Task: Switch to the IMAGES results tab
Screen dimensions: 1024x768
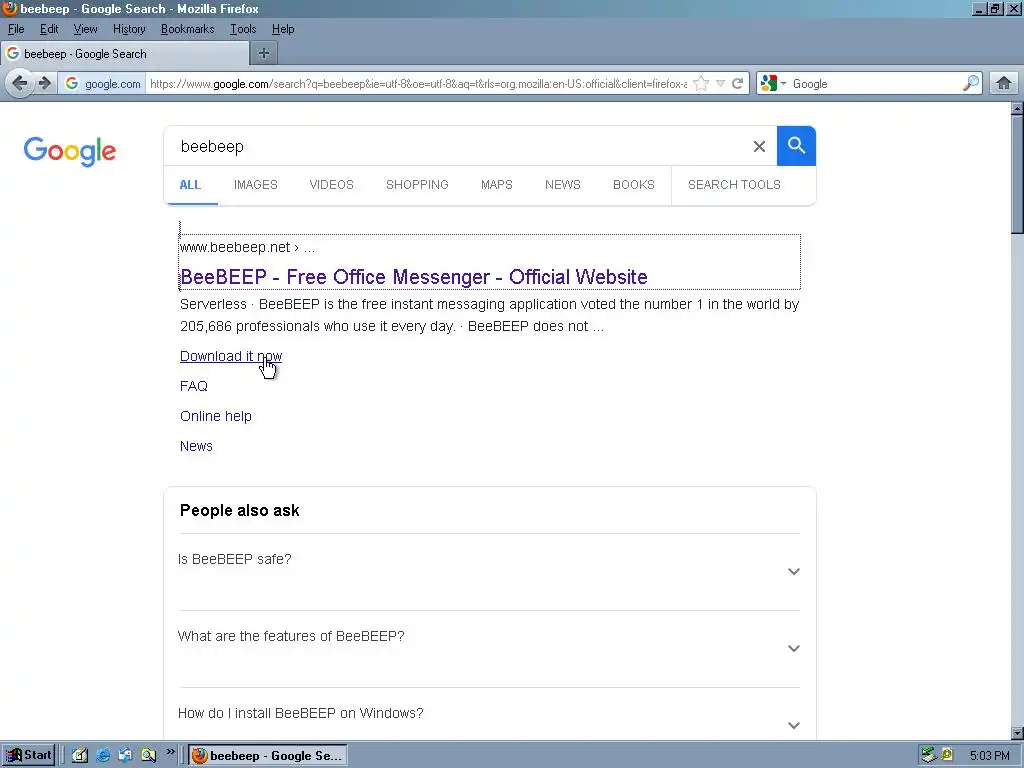Action: pyautogui.click(x=255, y=185)
